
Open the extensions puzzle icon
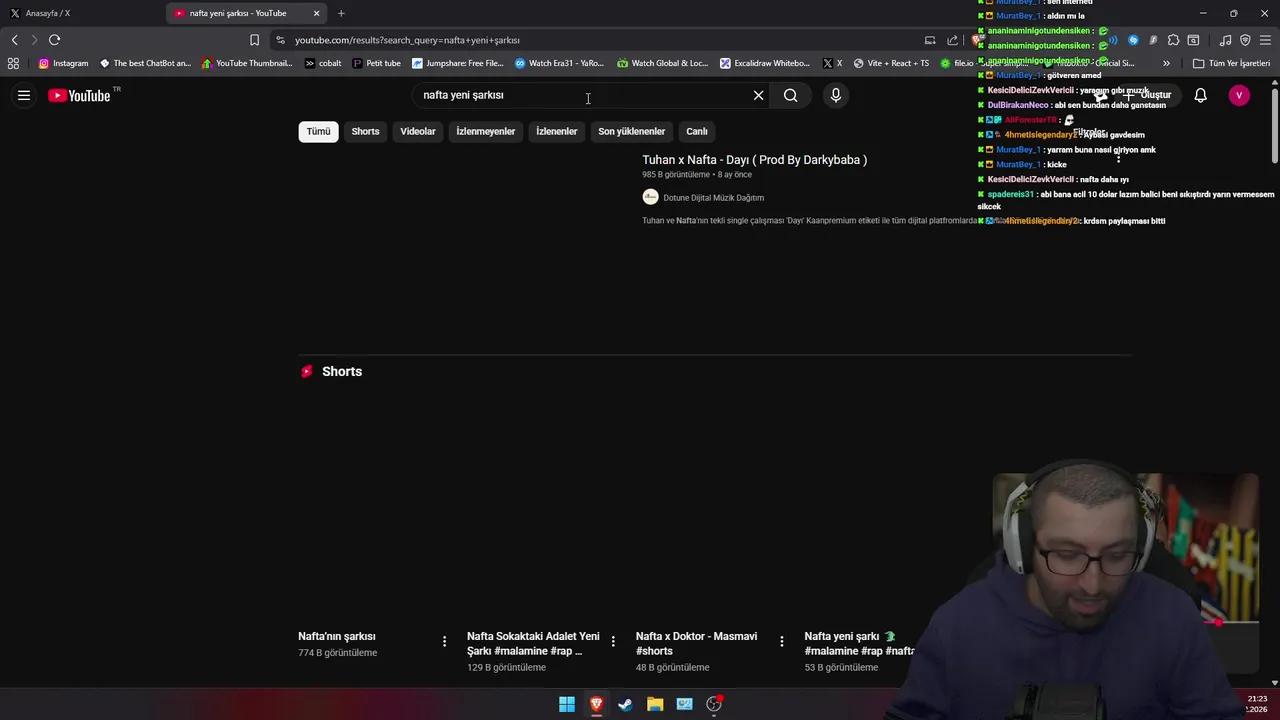tap(1173, 40)
